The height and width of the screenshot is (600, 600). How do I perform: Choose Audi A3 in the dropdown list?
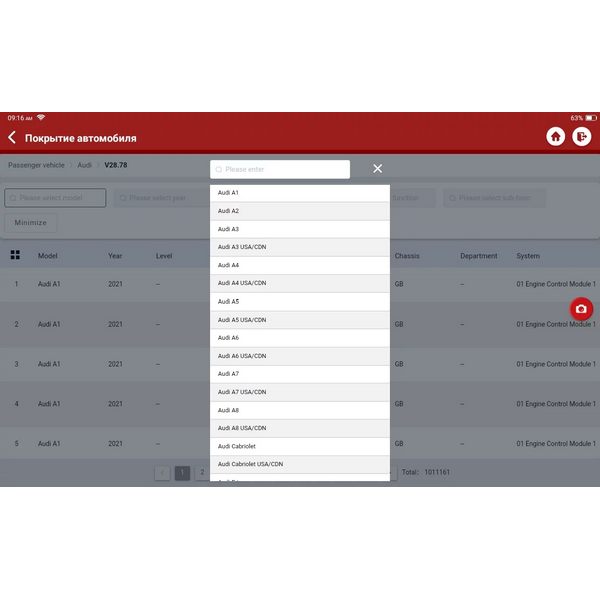[300, 229]
